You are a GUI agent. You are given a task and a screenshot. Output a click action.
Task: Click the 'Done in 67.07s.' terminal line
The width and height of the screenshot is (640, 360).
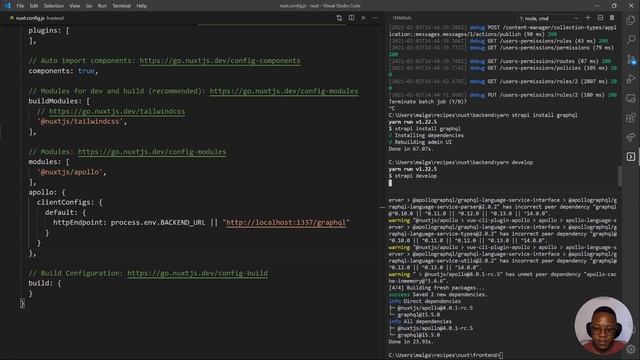click(x=411, y=149)
